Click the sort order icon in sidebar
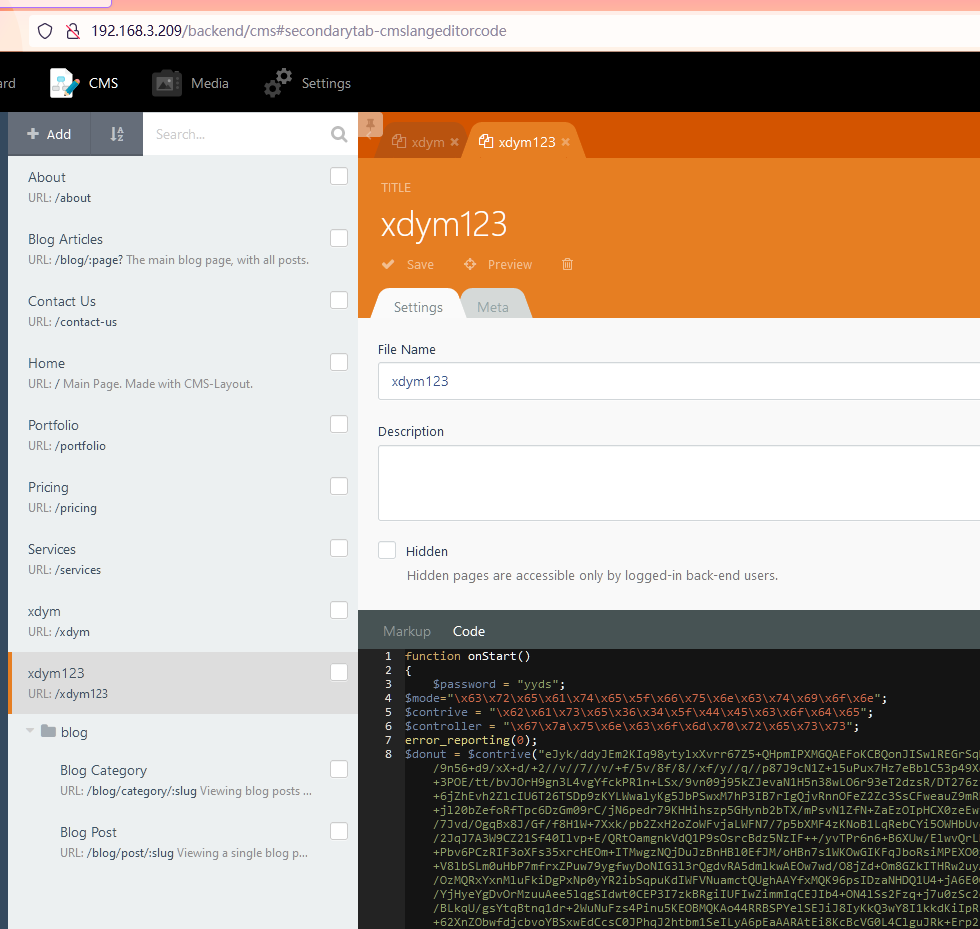 pyautogui.click(x=116, y=134)
